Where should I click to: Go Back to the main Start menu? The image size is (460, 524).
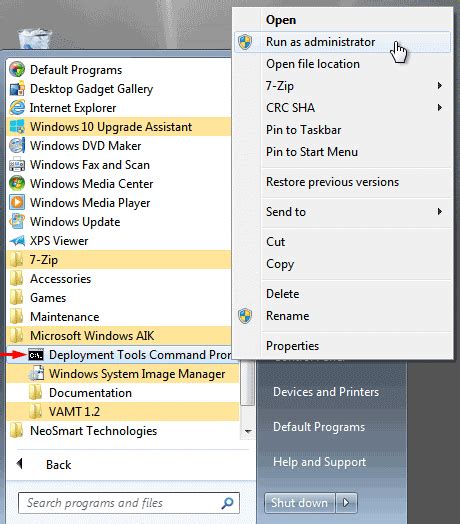(59, 465)
